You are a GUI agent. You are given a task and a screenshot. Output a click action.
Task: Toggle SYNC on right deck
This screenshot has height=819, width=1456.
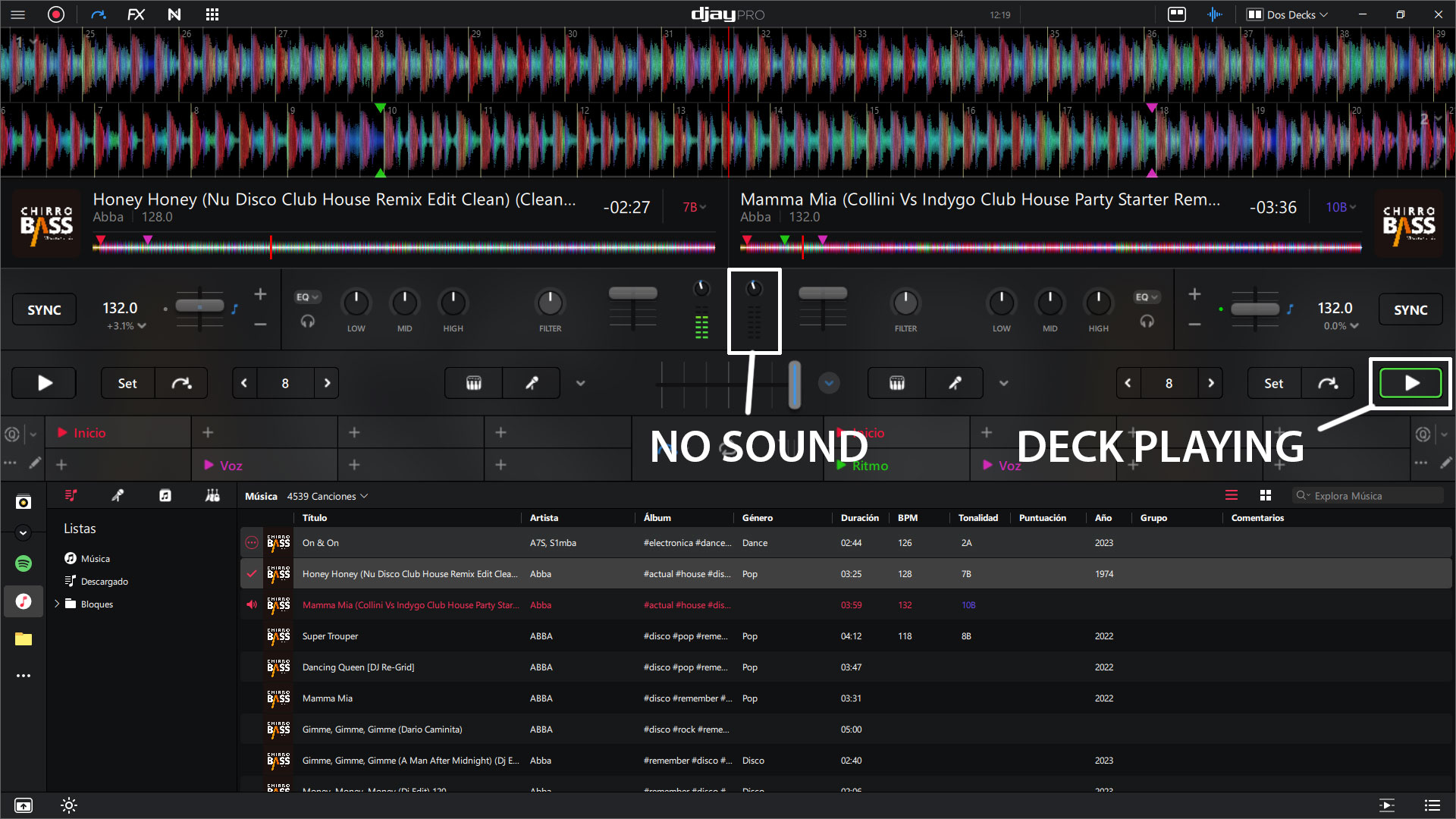pos(1410,309)
